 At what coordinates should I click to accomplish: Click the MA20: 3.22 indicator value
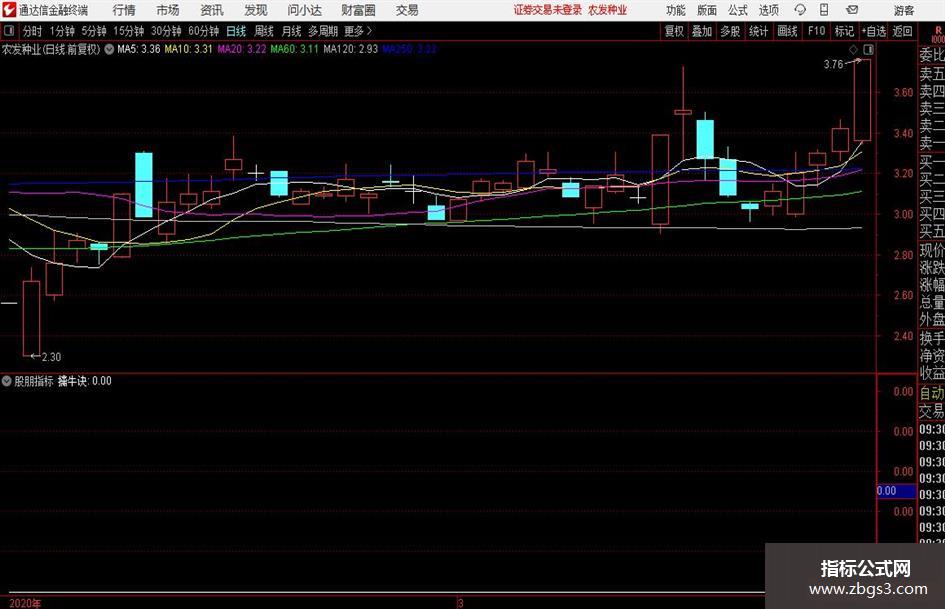pos(242,49)
